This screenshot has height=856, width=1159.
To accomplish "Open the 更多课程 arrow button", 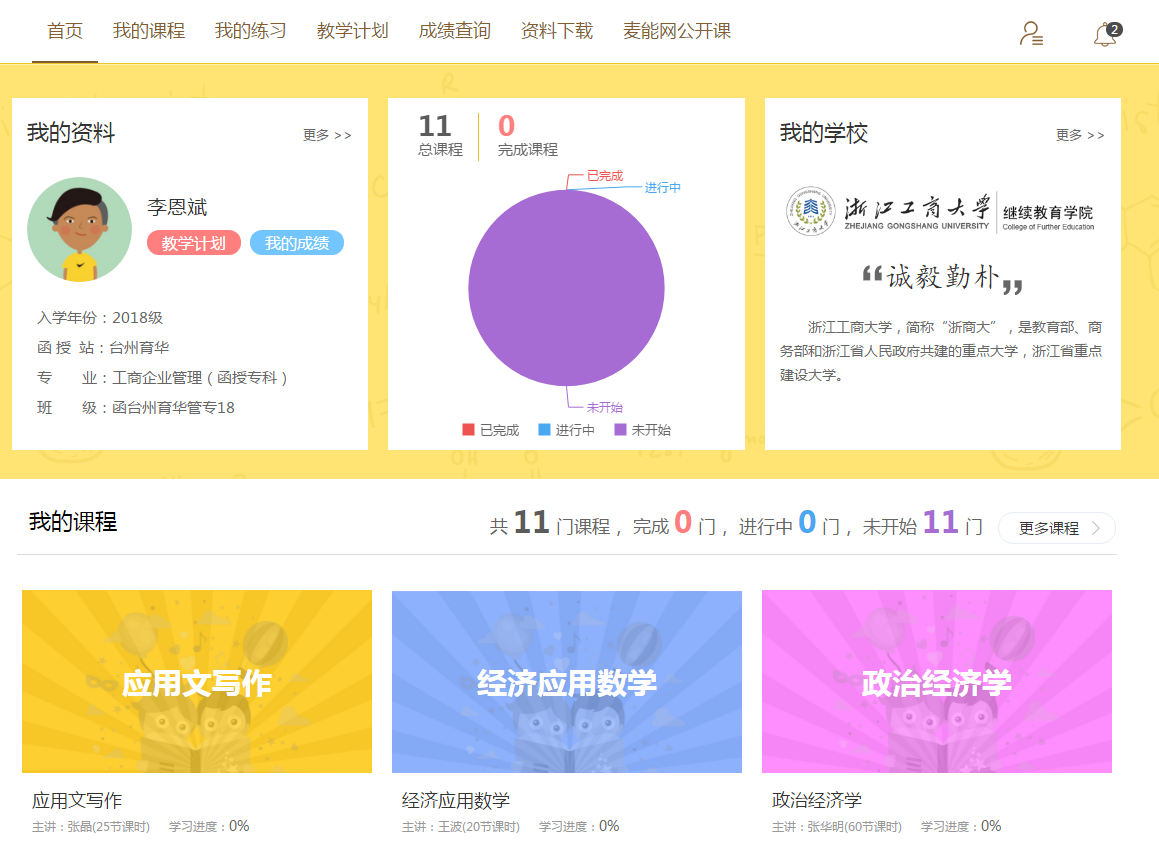I will click(1056, 528).
